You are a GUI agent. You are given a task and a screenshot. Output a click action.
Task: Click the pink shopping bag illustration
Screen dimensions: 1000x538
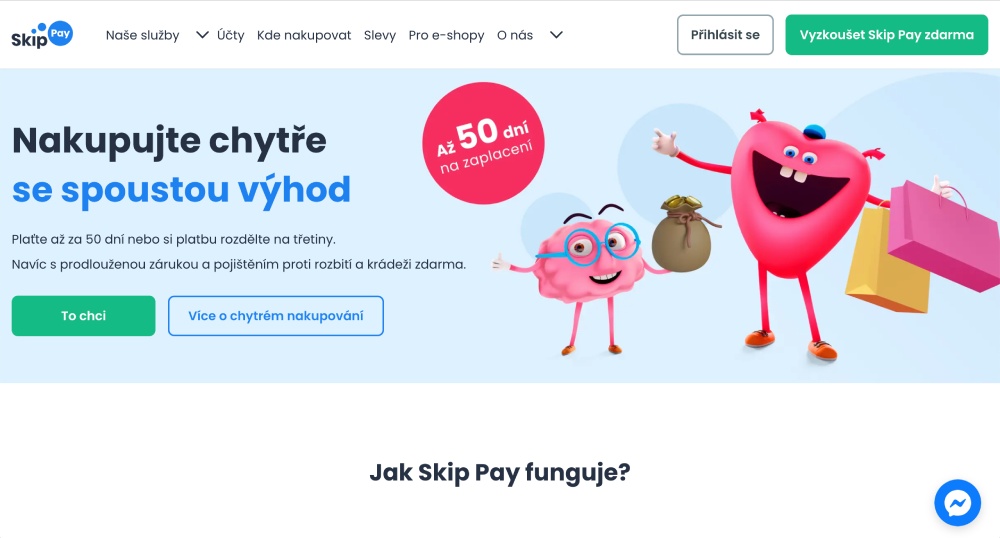coord(945,235)
